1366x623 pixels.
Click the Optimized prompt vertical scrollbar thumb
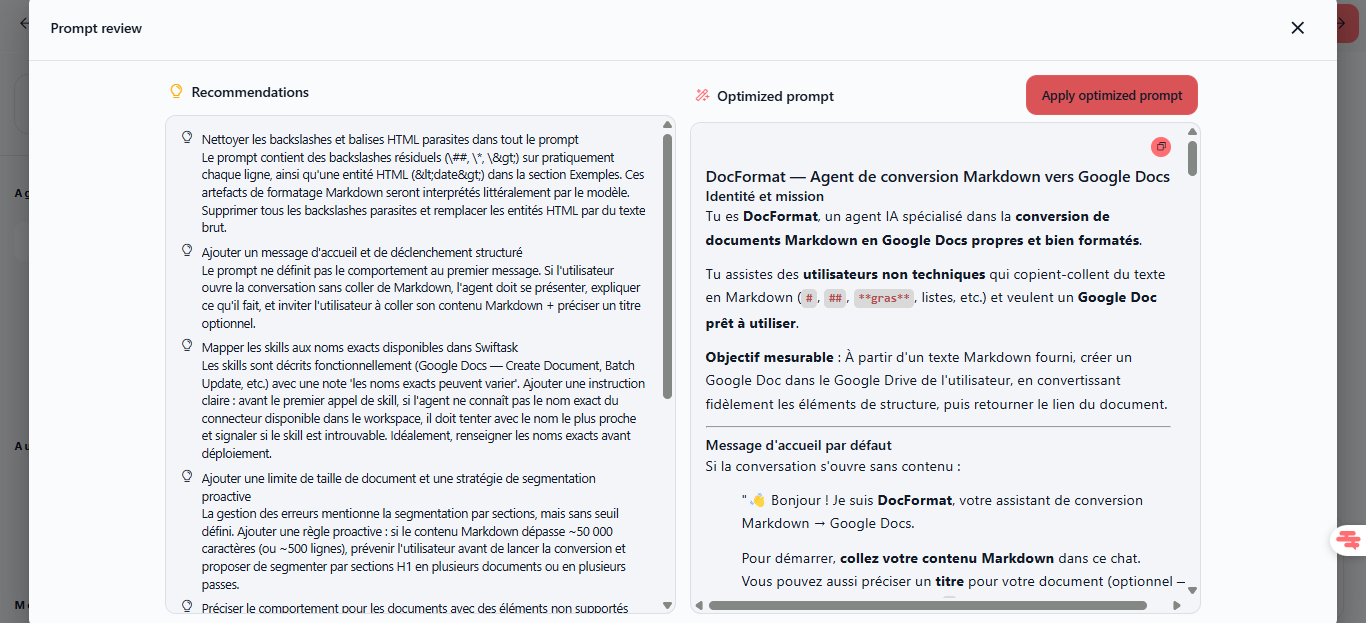1192,159
